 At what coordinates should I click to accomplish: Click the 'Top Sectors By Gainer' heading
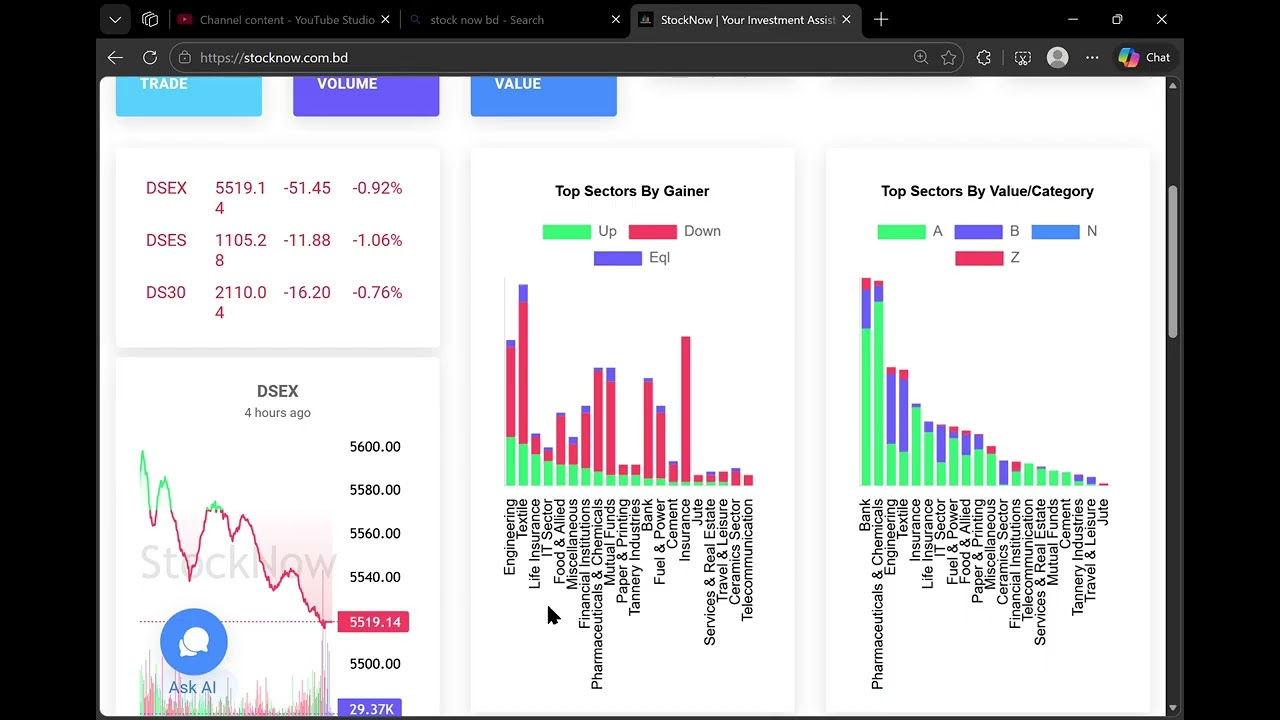pyautogui.click(x=632, y=191)
